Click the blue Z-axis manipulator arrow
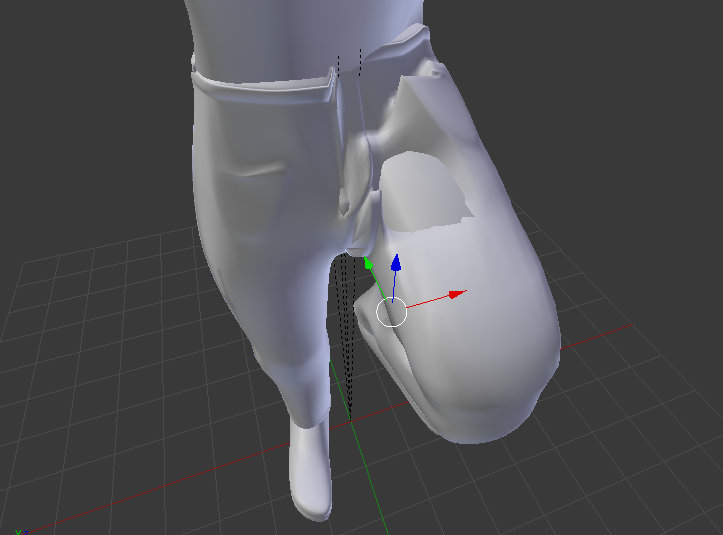723x535 pixels. coord(396,263)
